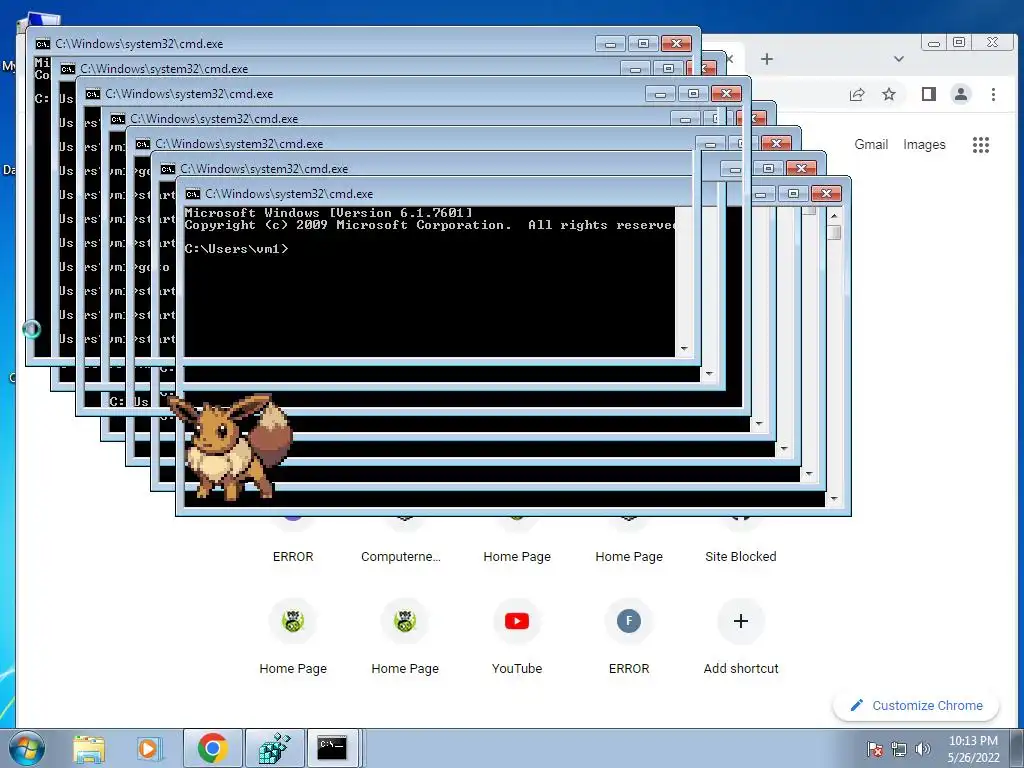Open the Google apps grid
The width and height of the screenshot is (1024, 768).
(x=981, y=145)
